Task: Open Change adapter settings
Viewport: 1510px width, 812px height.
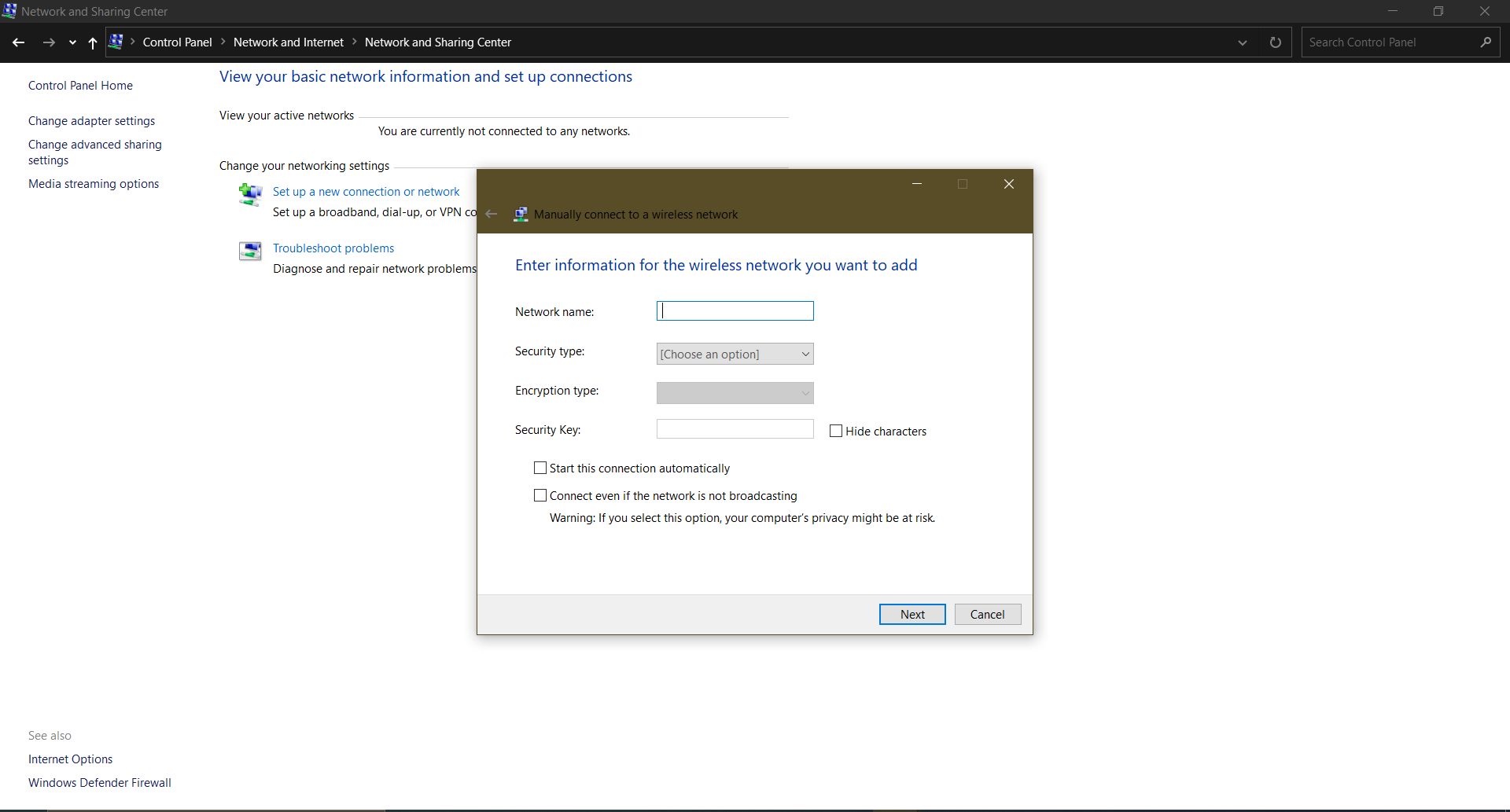Action: click(91, 121)
